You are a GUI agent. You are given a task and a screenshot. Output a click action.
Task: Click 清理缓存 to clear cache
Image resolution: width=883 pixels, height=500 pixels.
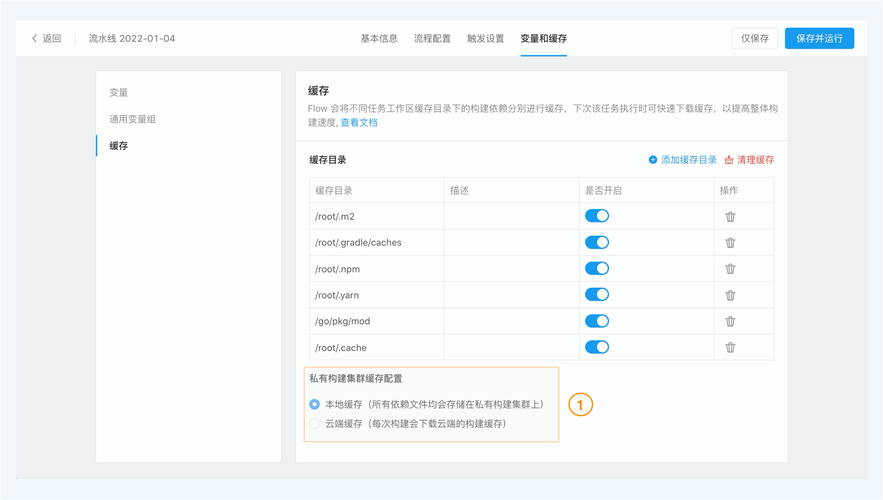(749, 160)
